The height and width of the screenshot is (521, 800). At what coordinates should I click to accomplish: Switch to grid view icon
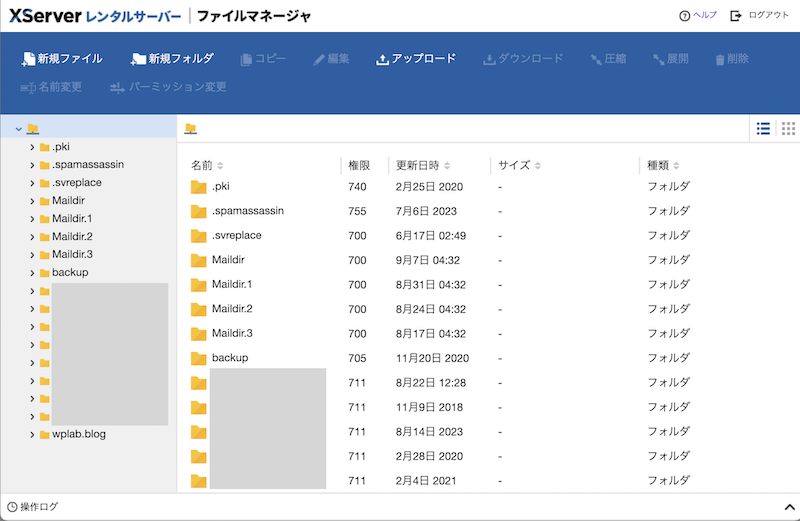(x=788, y=128)
